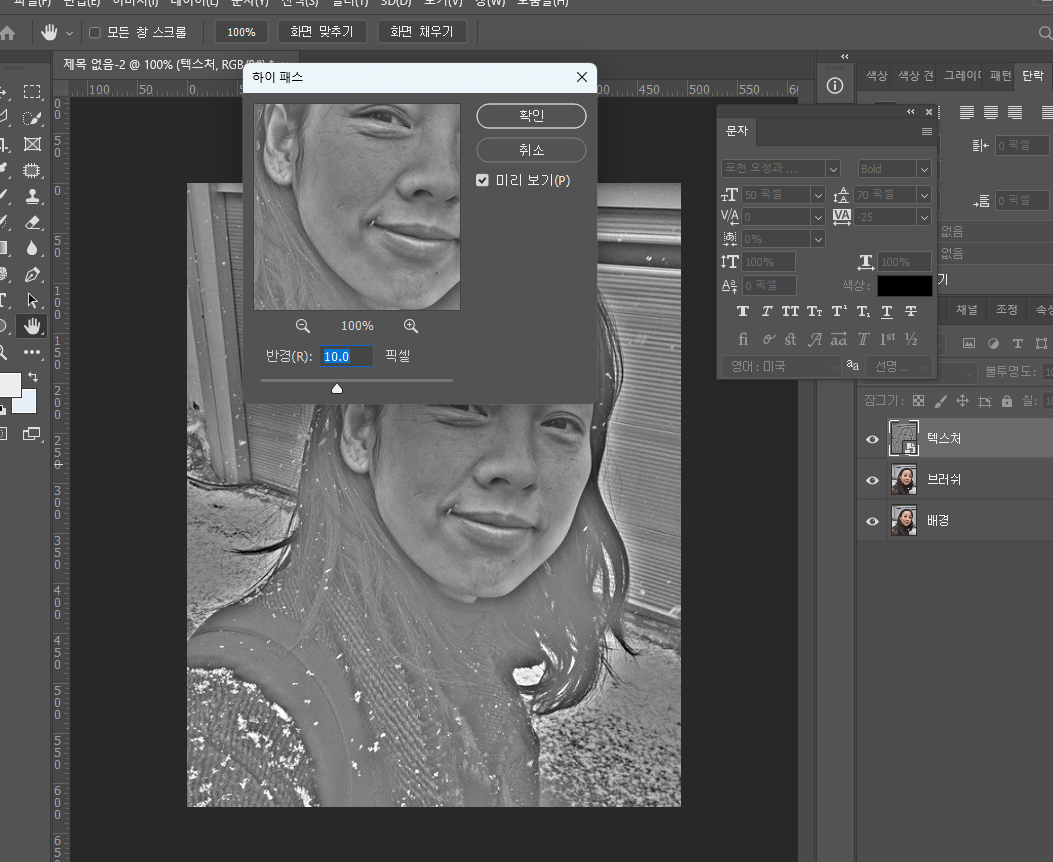Select the Pen tool
1053x862 pixels.
point(32,275)
